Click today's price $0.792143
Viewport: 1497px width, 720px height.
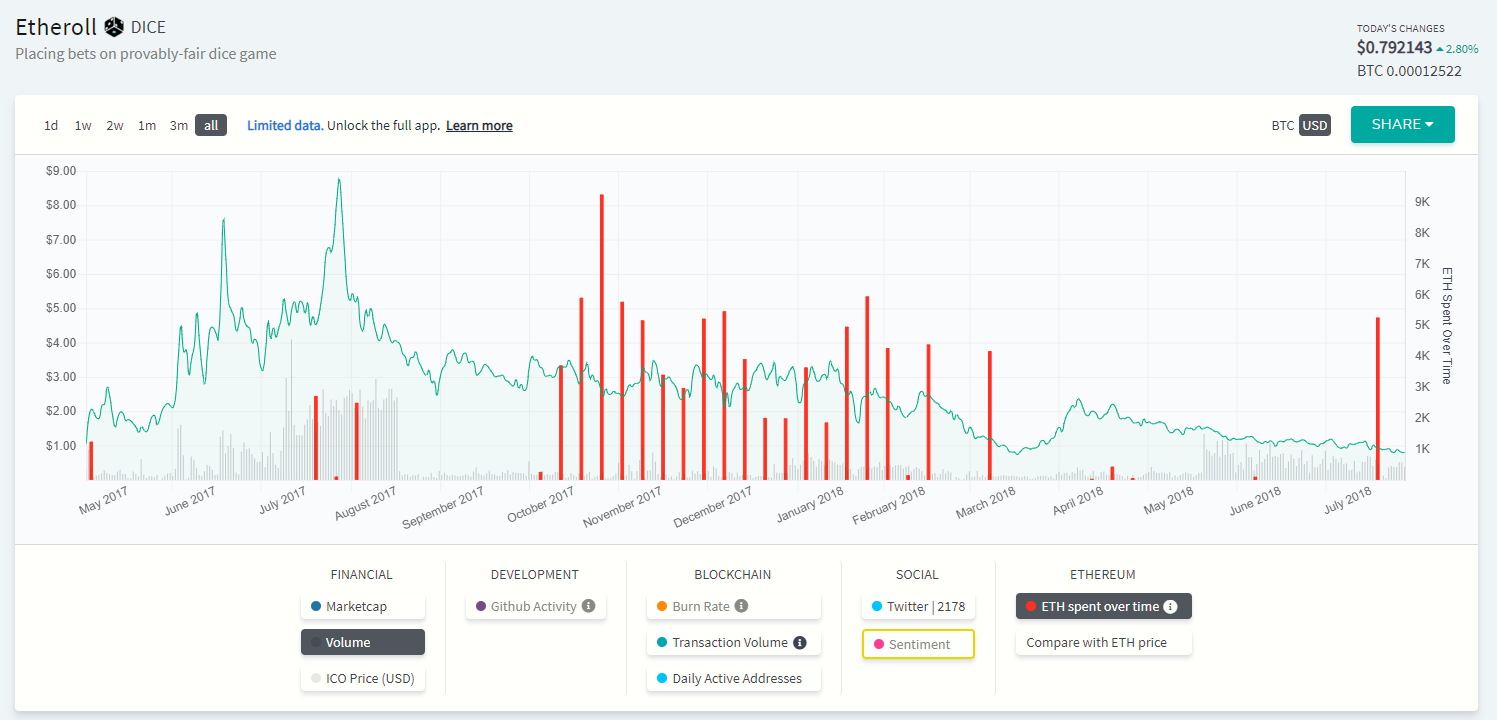tap(1394, 48)
